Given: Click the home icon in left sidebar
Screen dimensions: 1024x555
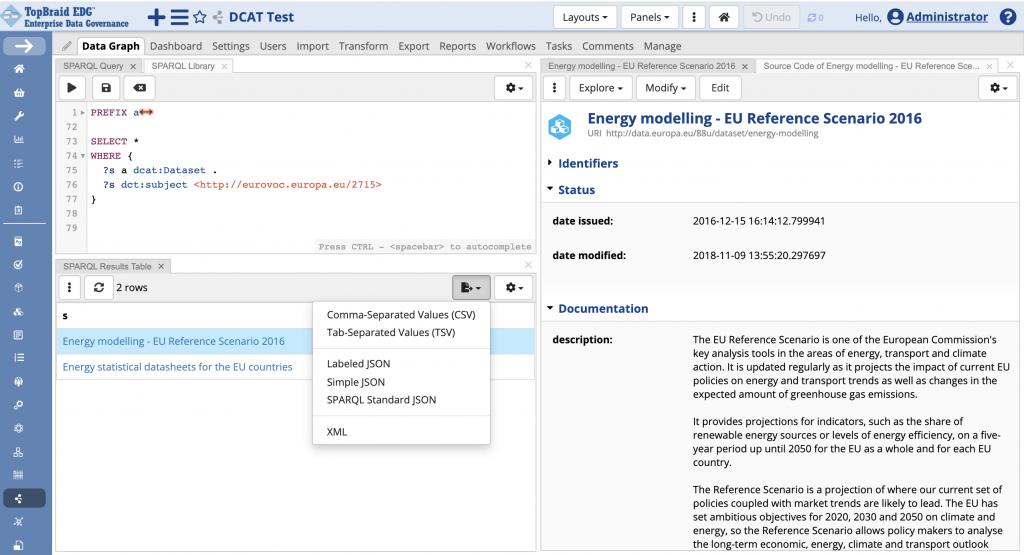Looking at the screenshot, I should 19,69.
